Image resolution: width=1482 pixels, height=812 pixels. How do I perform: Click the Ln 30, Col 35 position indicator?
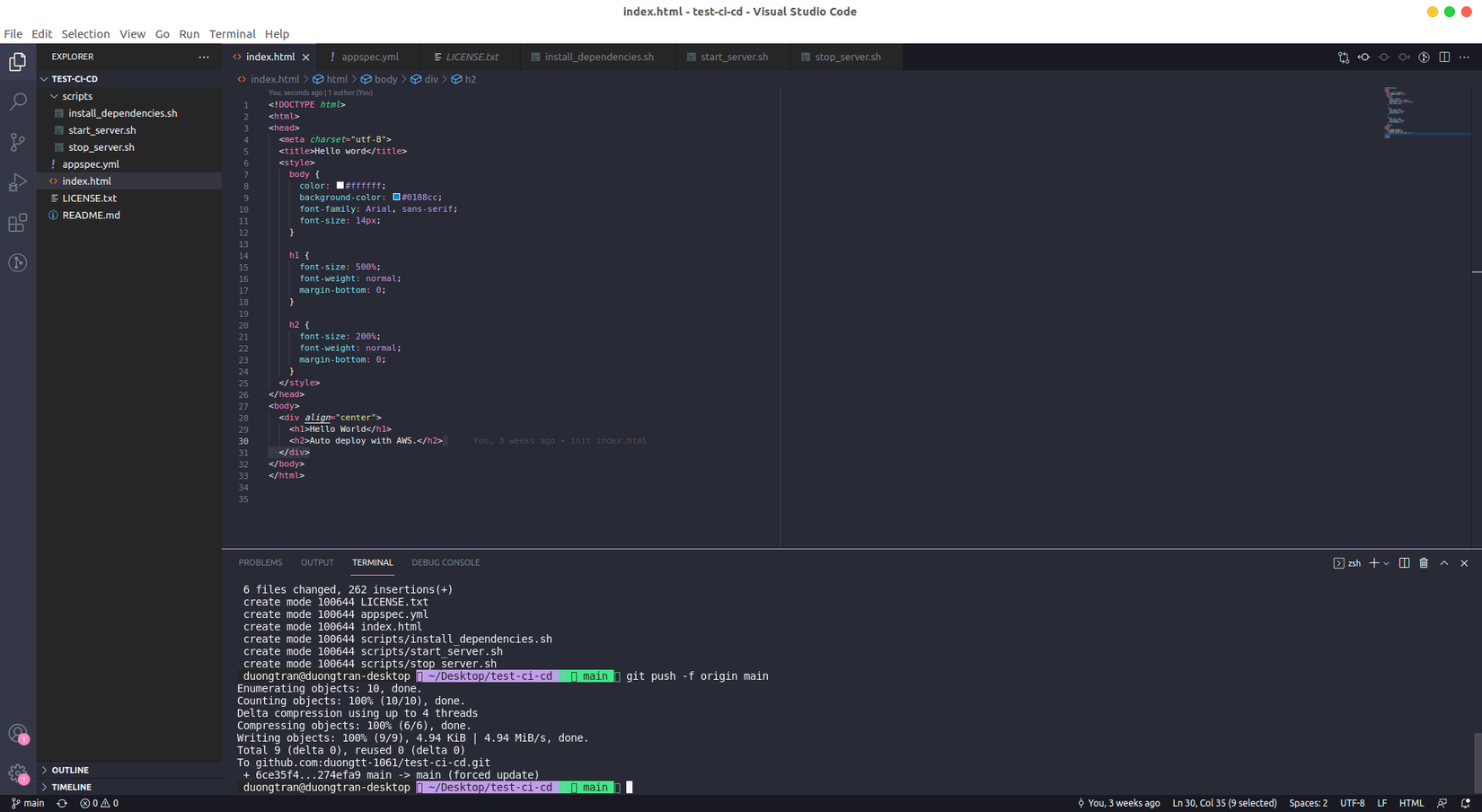pyautogui.click(x=1224, y=804)
